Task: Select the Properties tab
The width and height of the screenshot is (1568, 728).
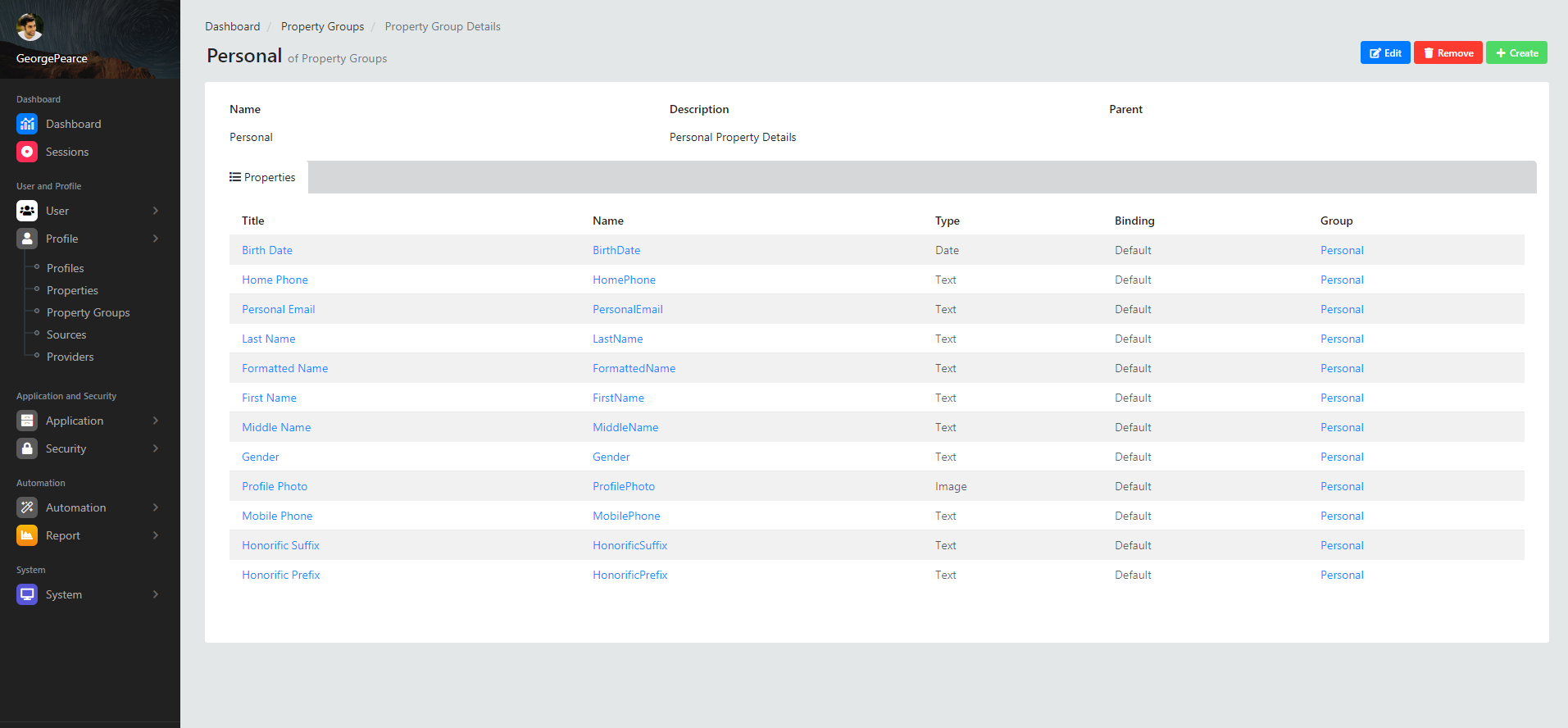Action: click(x=263, y=177)
